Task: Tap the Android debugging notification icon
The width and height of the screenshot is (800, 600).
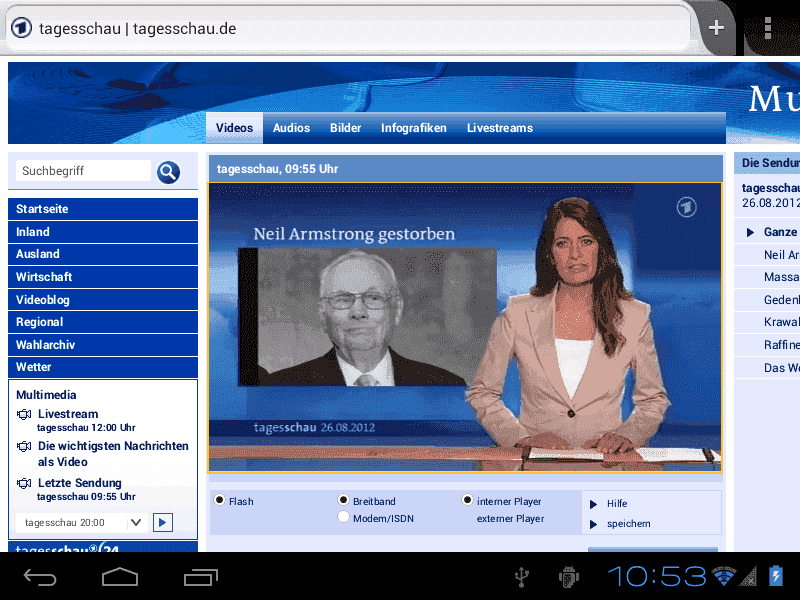Action: 568,577
